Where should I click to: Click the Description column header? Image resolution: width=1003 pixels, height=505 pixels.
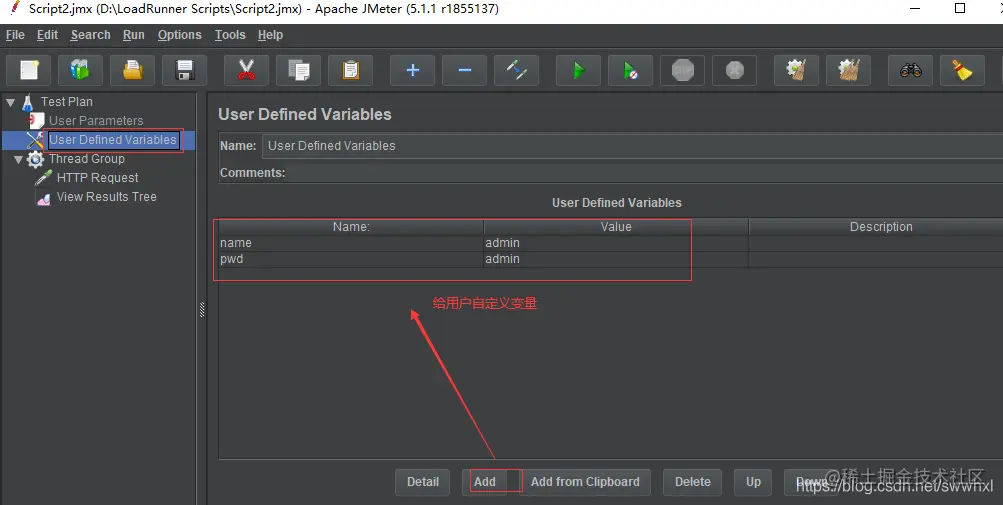[876, 227]
